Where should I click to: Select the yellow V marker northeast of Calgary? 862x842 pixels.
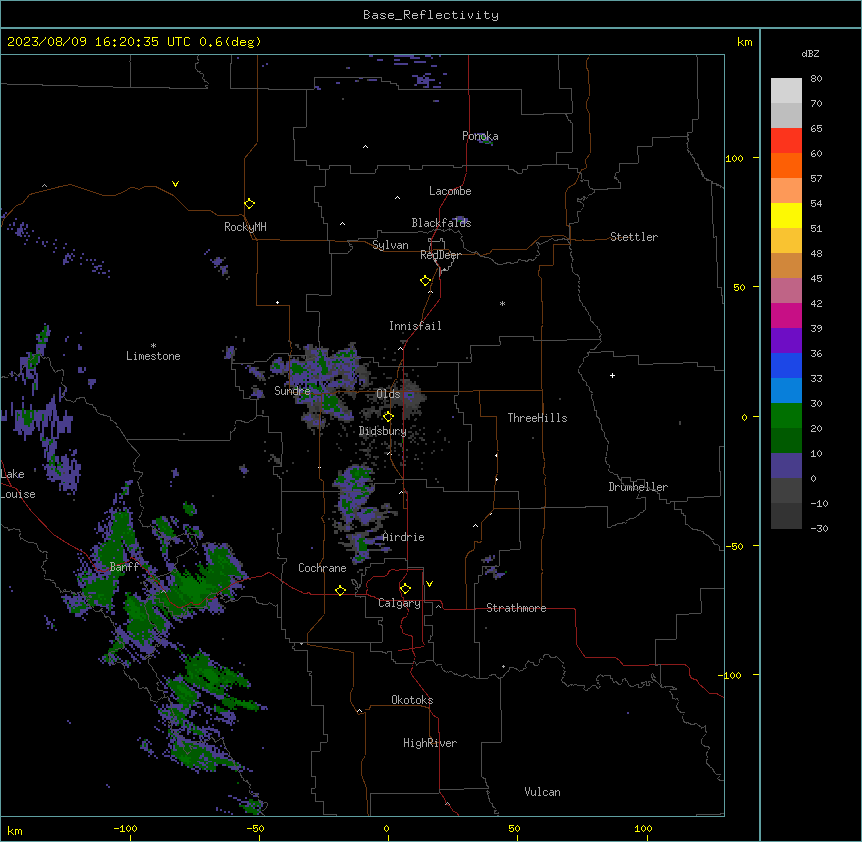[429, 584]
